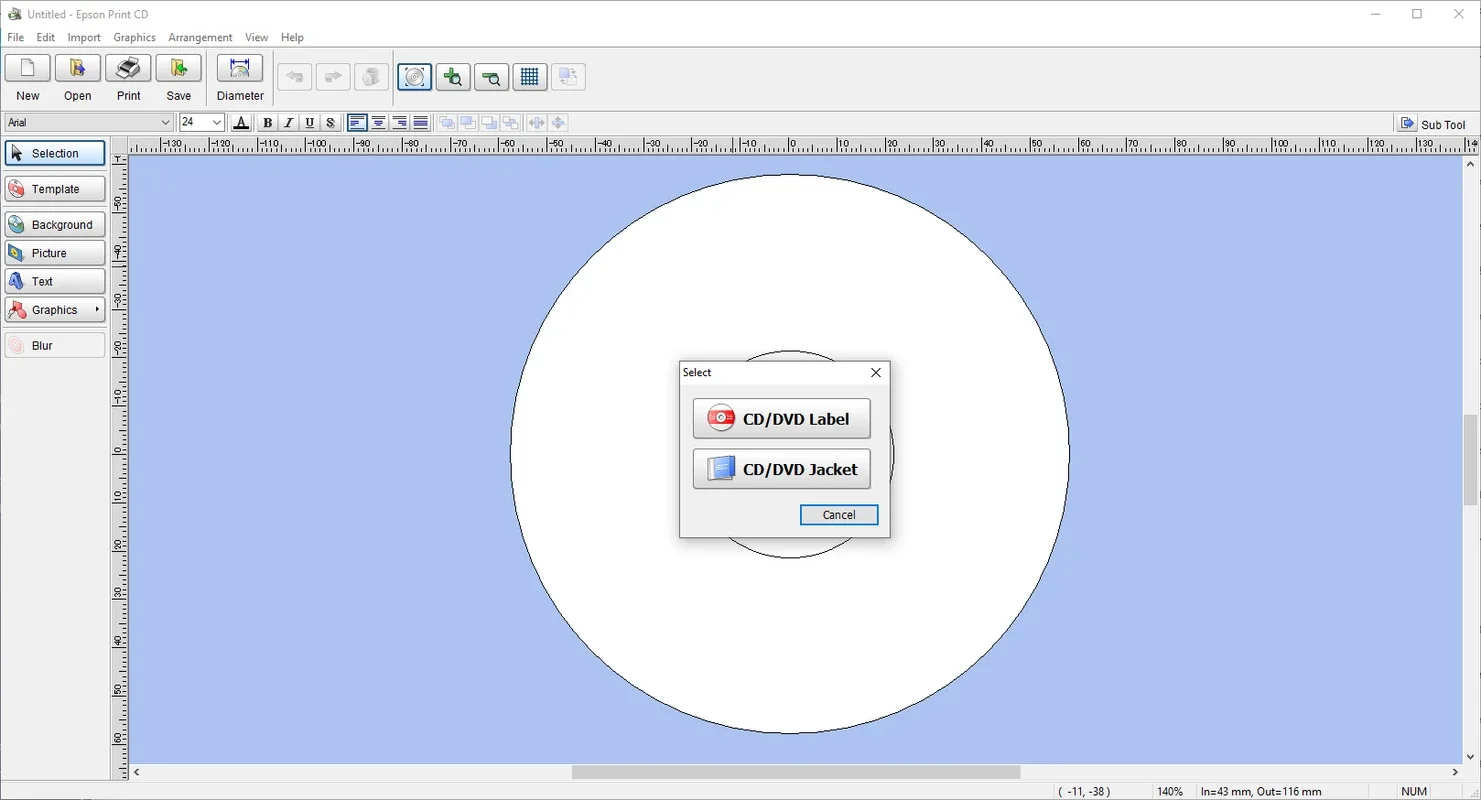The image size is (1481, 800).
Task: Open the Background tool
Action: click(55, 225)
